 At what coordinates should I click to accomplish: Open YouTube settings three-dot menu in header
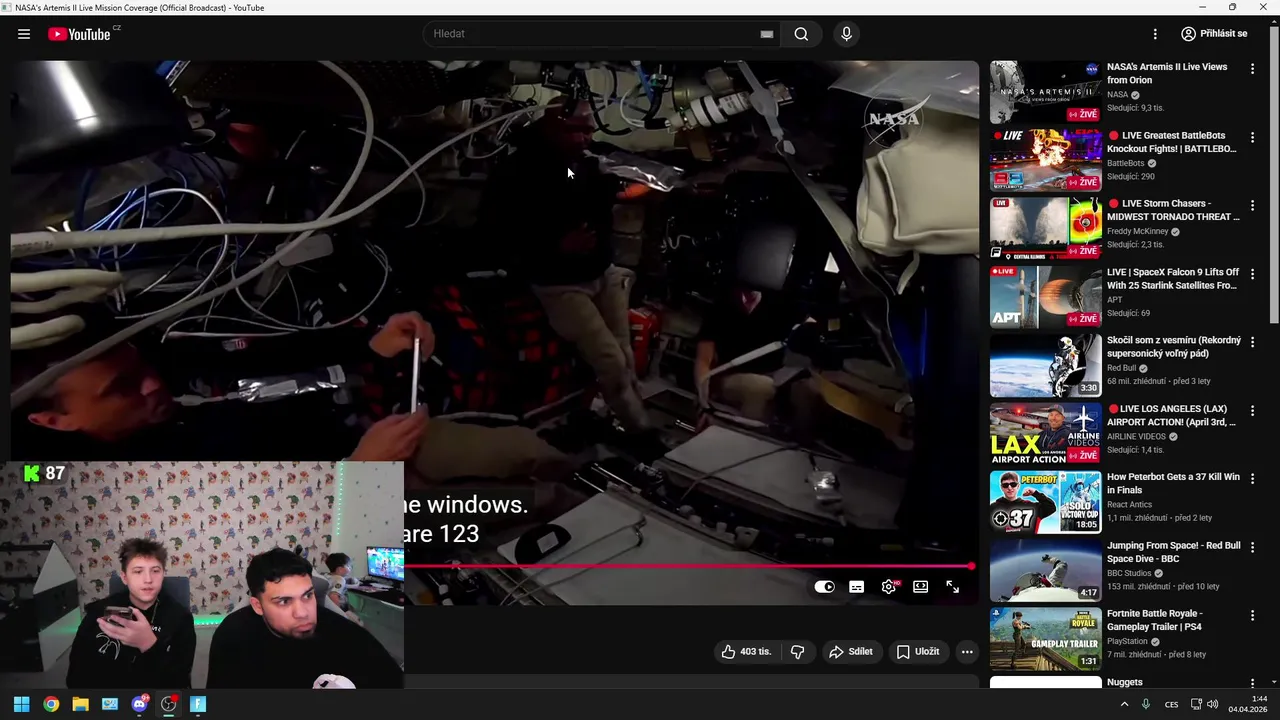coord(1155,34)
